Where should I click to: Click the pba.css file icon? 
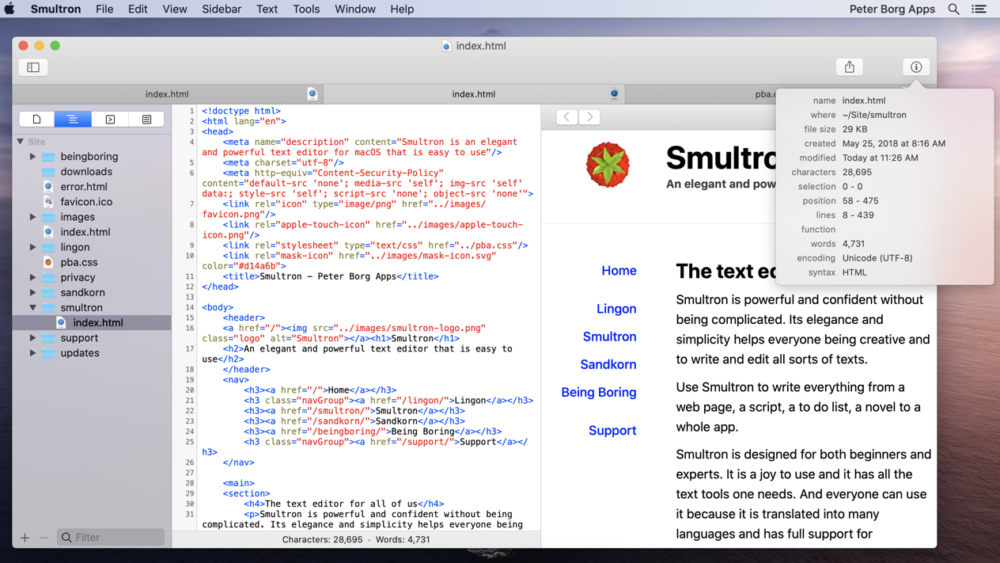pos(48,262)
